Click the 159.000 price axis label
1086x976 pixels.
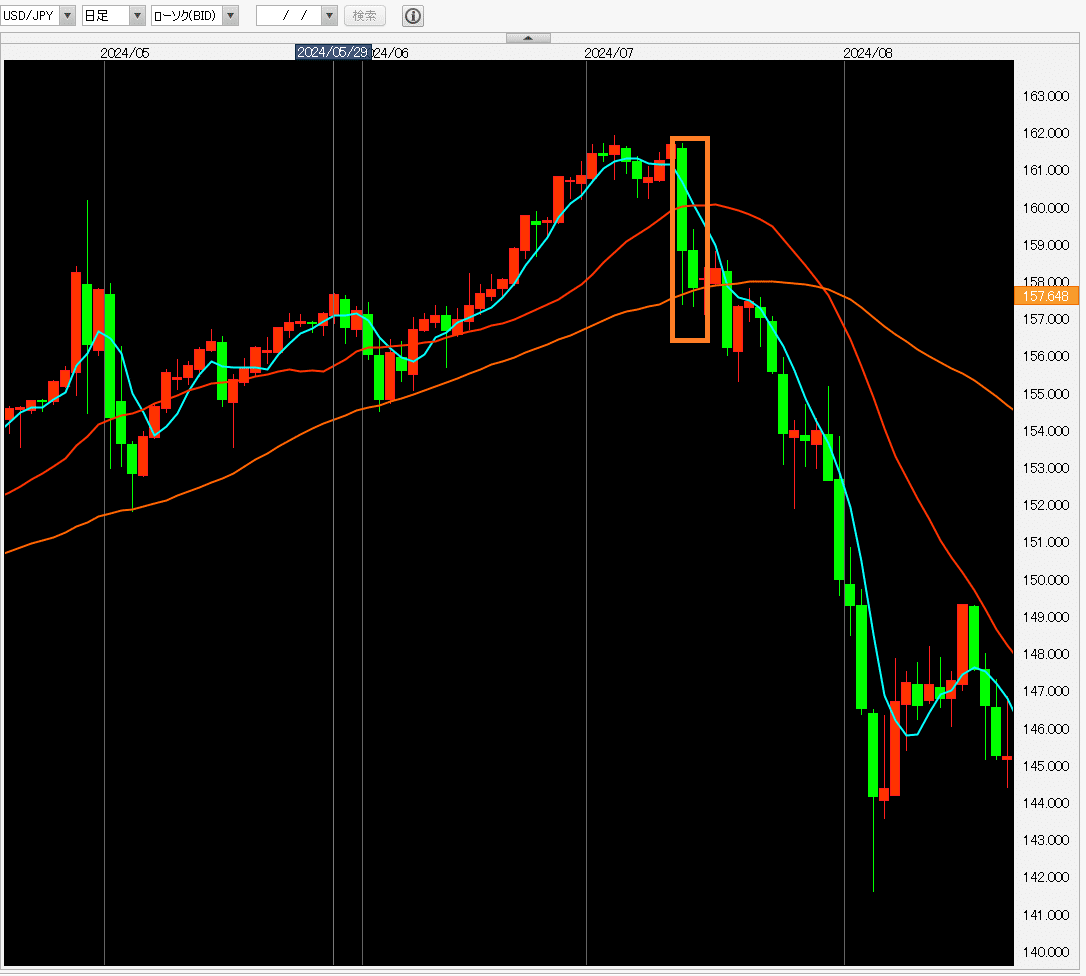tap(1046, 245)
